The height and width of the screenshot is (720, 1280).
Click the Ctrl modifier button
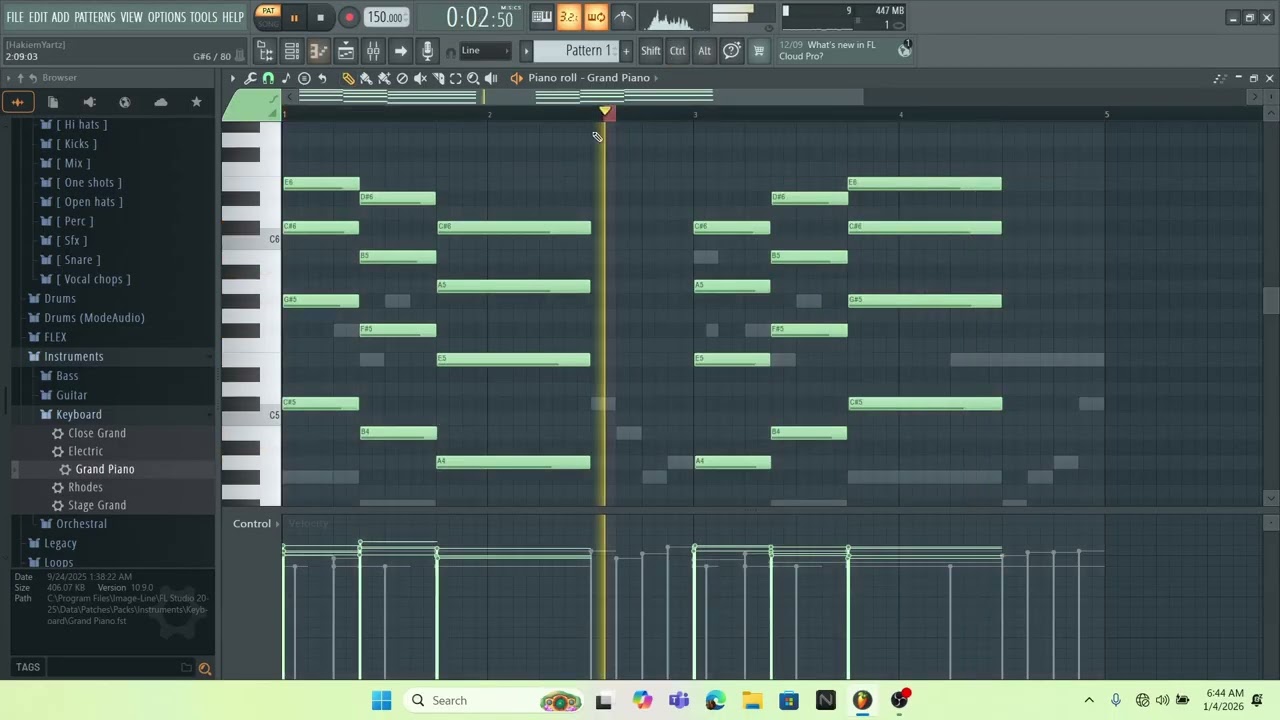coord(678,51)
